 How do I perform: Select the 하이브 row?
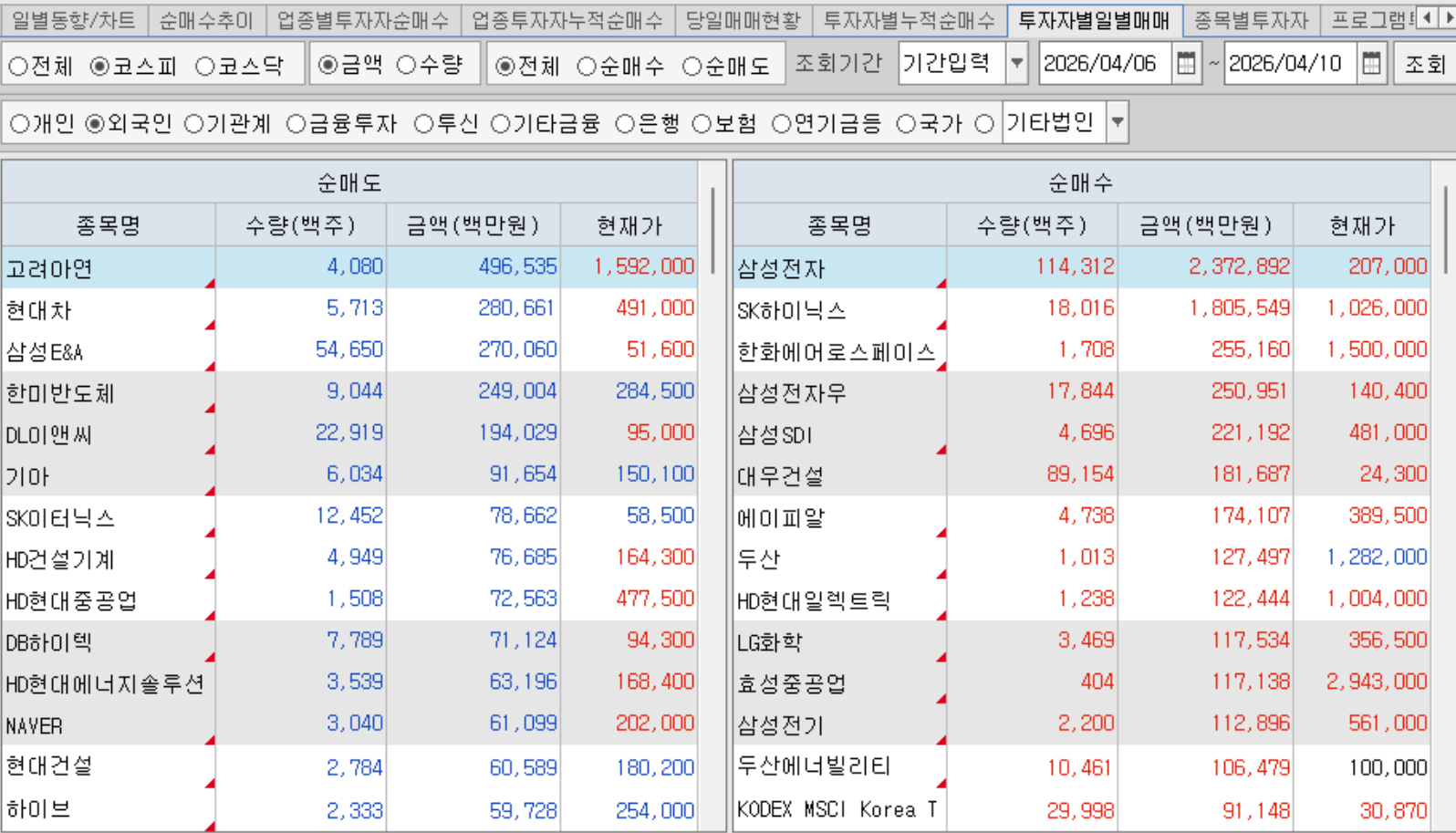coord(349,809)
